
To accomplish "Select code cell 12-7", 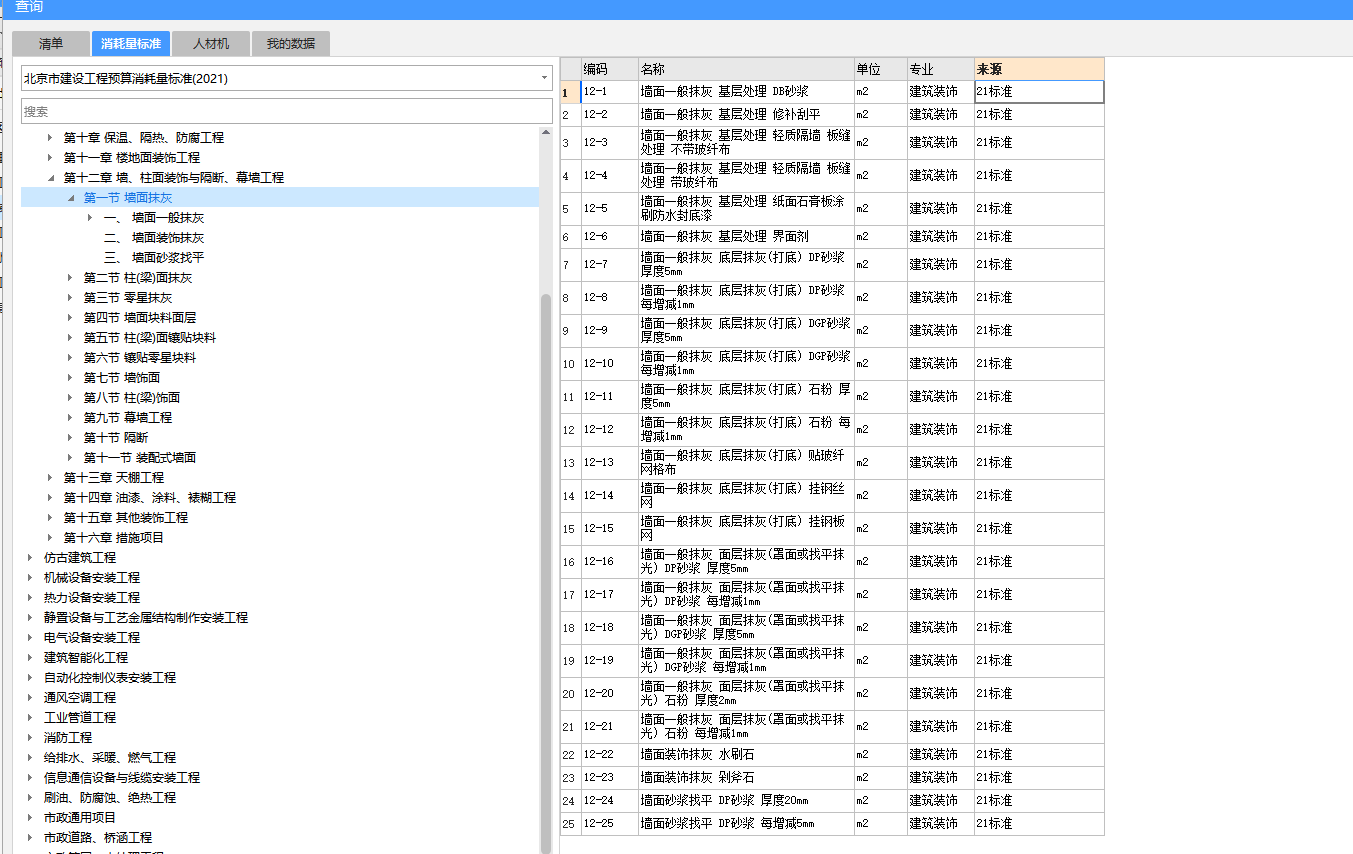I will click(610, 265).
